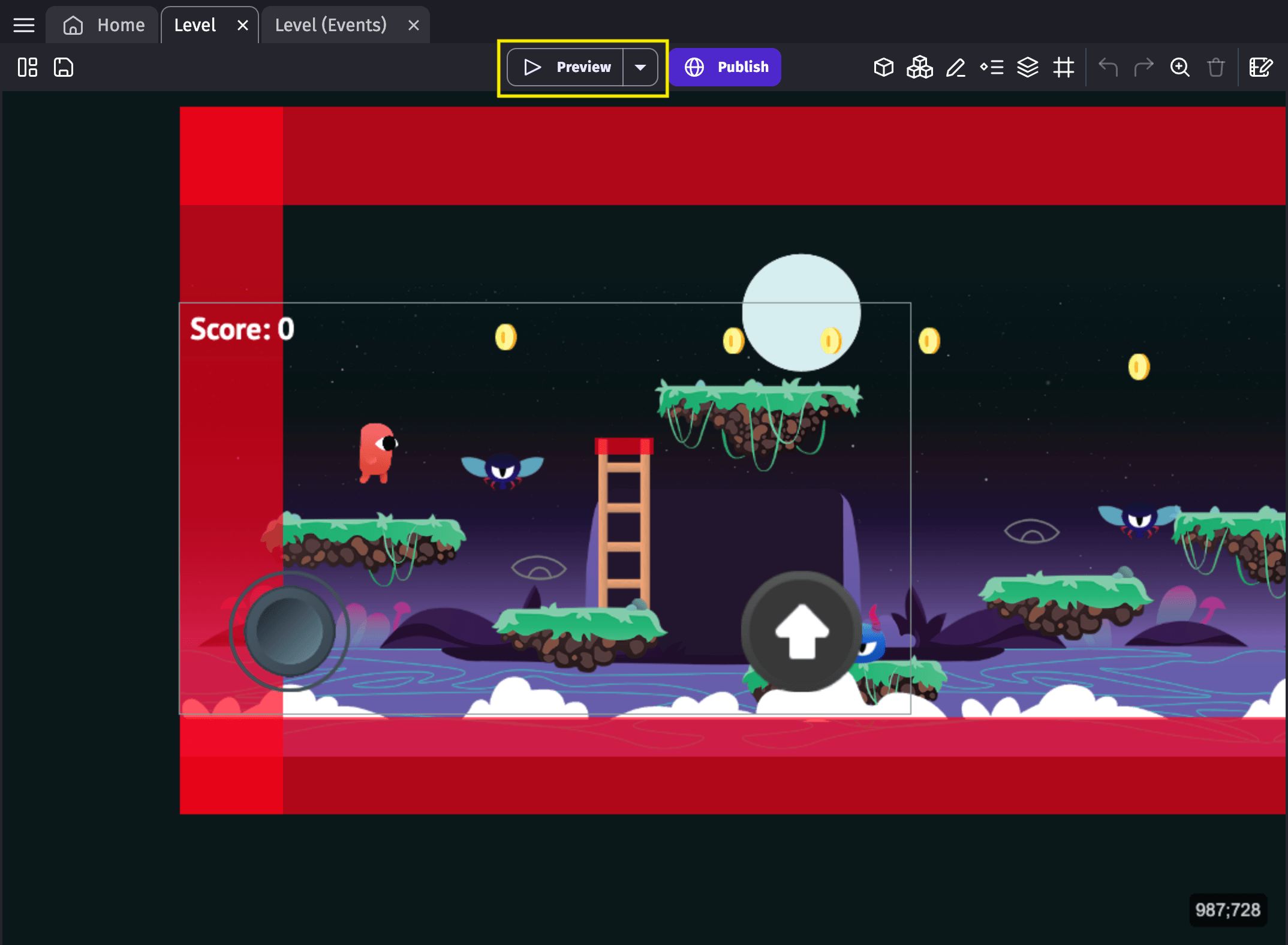This screenshot has width=1288, height=945.
Task: Open the scene editor settings icon
Action: tap(1260, 67)
